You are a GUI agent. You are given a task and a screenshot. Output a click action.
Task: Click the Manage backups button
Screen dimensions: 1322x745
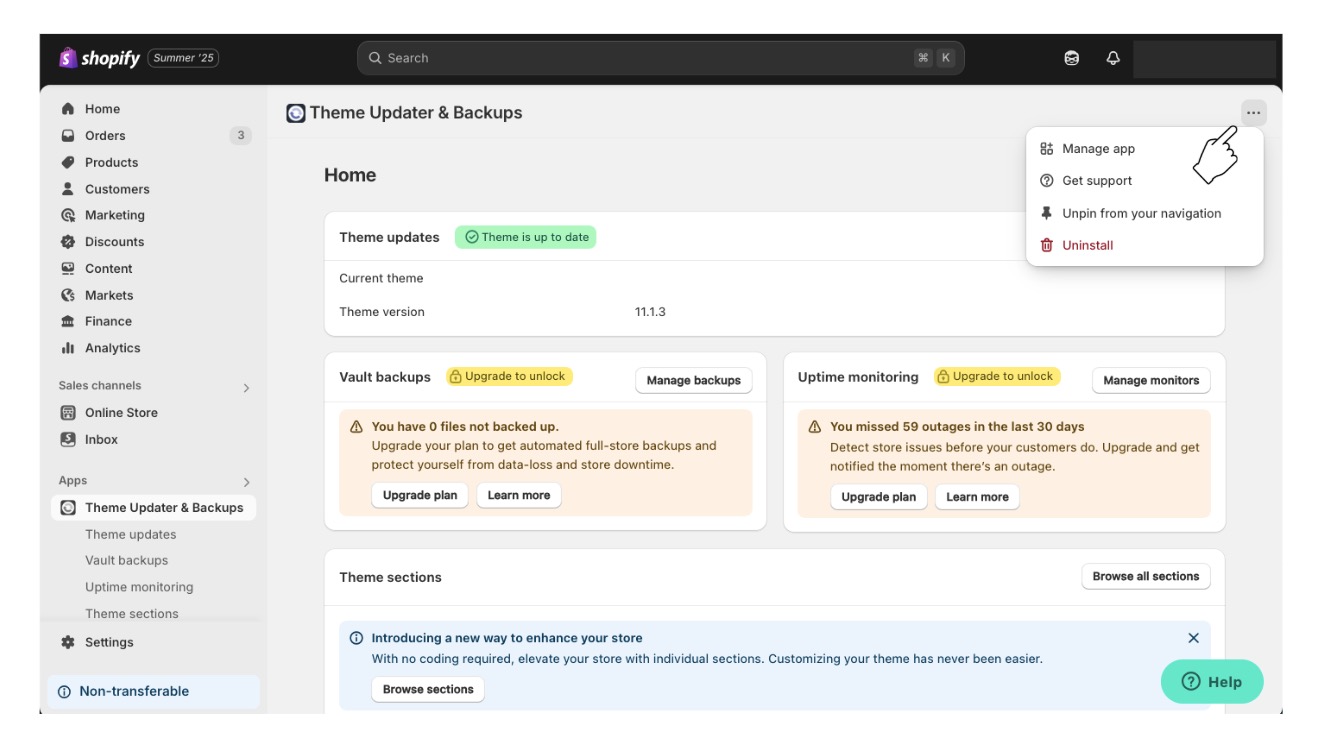694,380
